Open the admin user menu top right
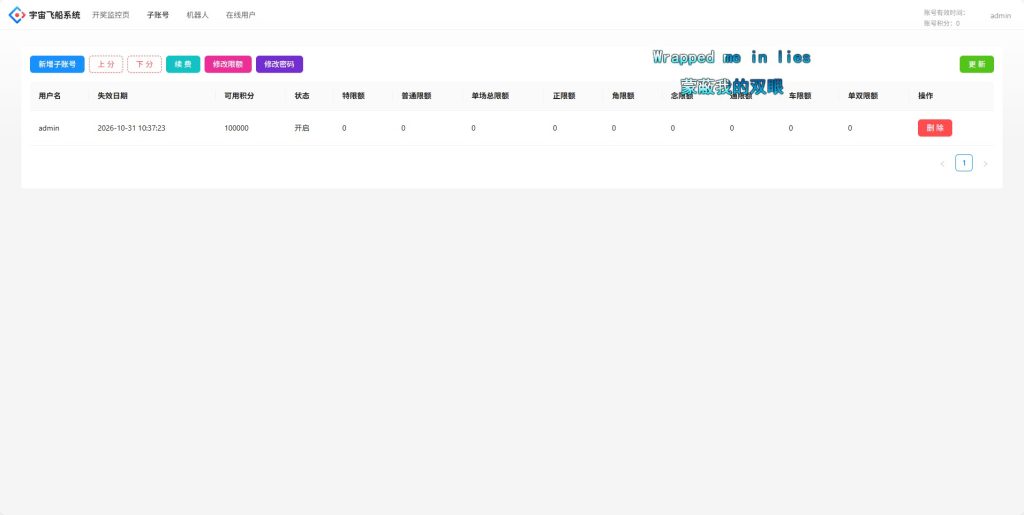 pyautogui.click(x=1000, y=16)
